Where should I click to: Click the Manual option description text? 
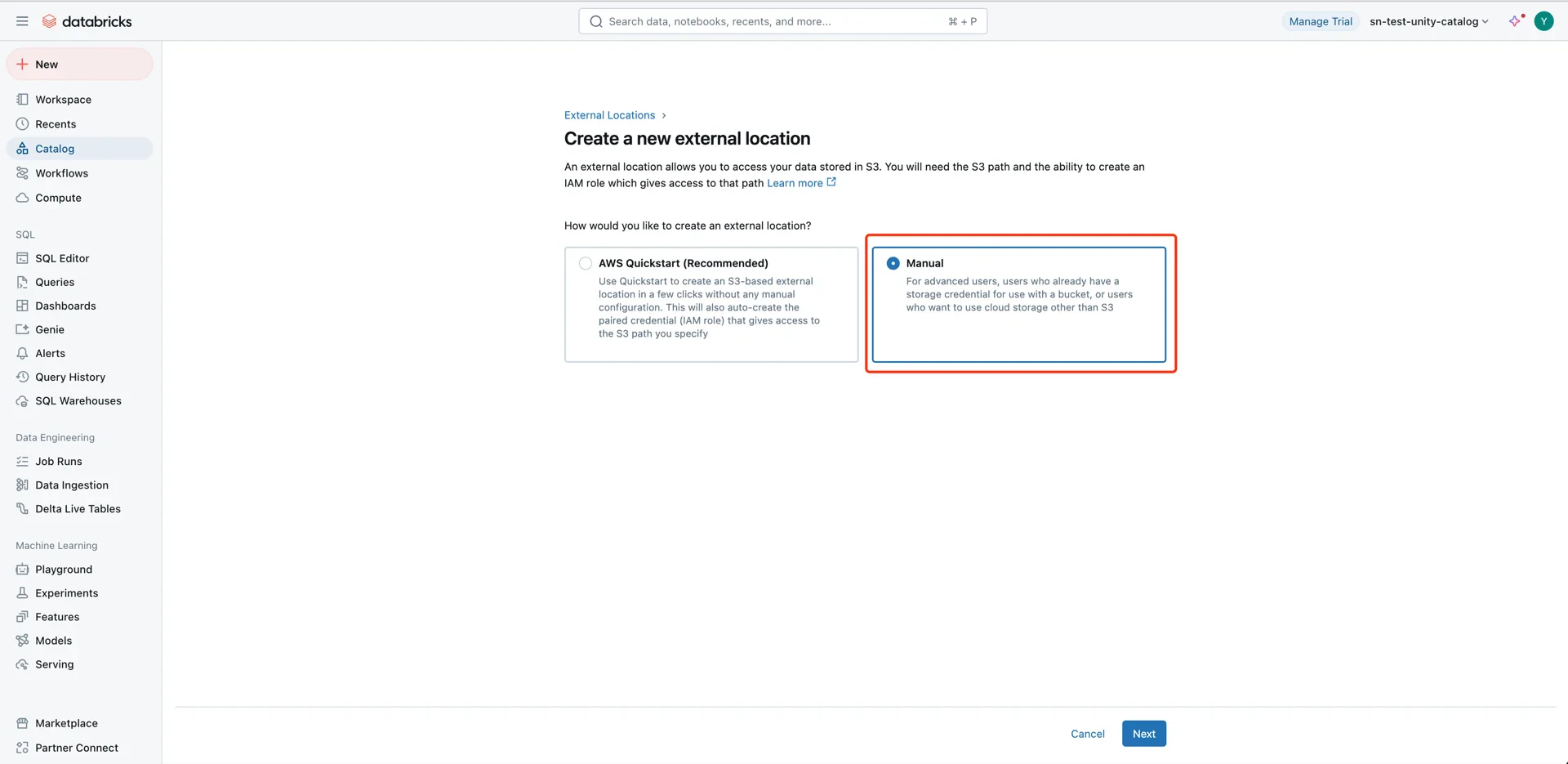[x=1019, y=294]
